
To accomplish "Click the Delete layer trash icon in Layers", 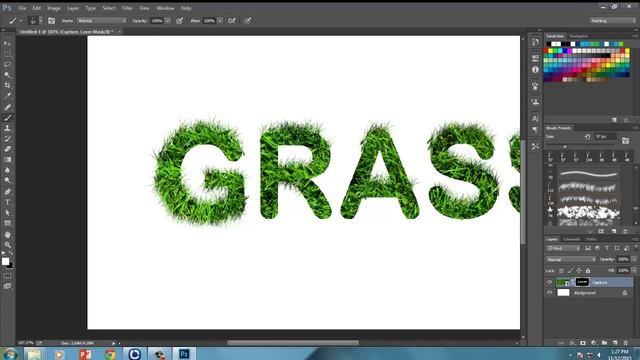I will tap(626, 343).
